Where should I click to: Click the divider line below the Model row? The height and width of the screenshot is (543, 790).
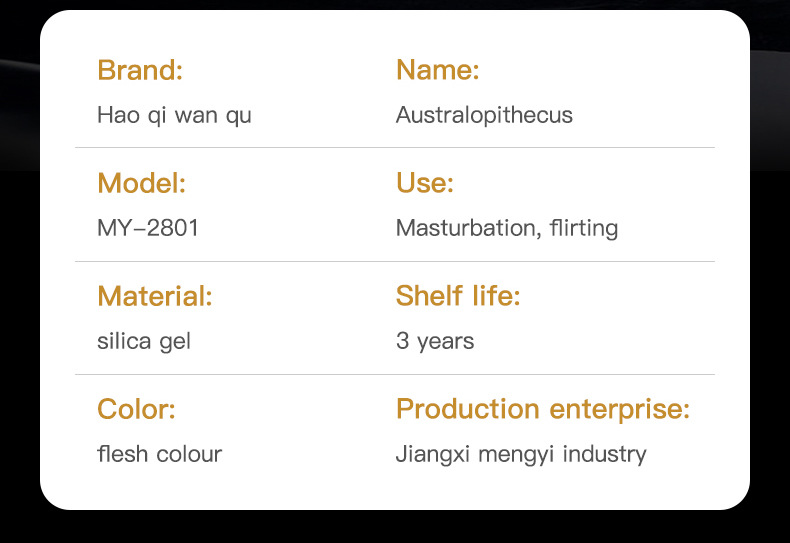tap(395, 261)
